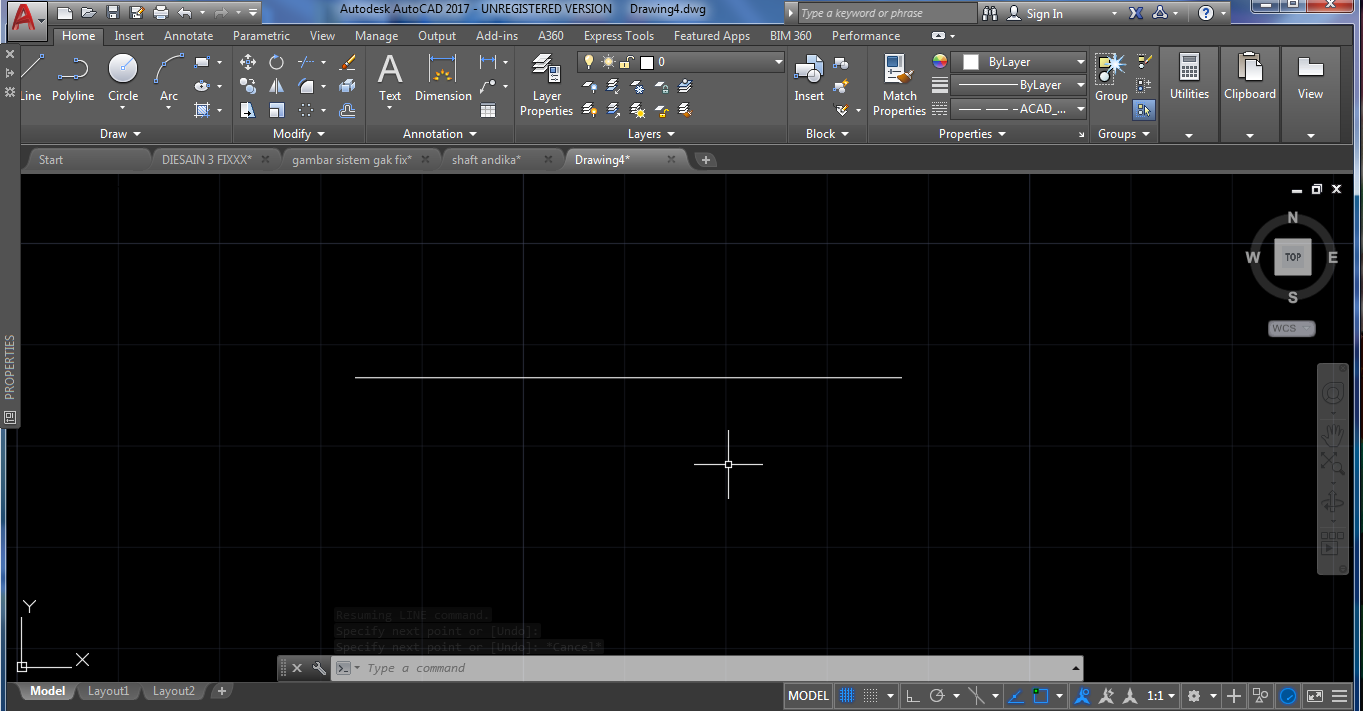The height and width of the screenshot is (711, 1363).
Task: Open the Insert ribbon tab
Action: pyautogui.click(x=129, y=35)
